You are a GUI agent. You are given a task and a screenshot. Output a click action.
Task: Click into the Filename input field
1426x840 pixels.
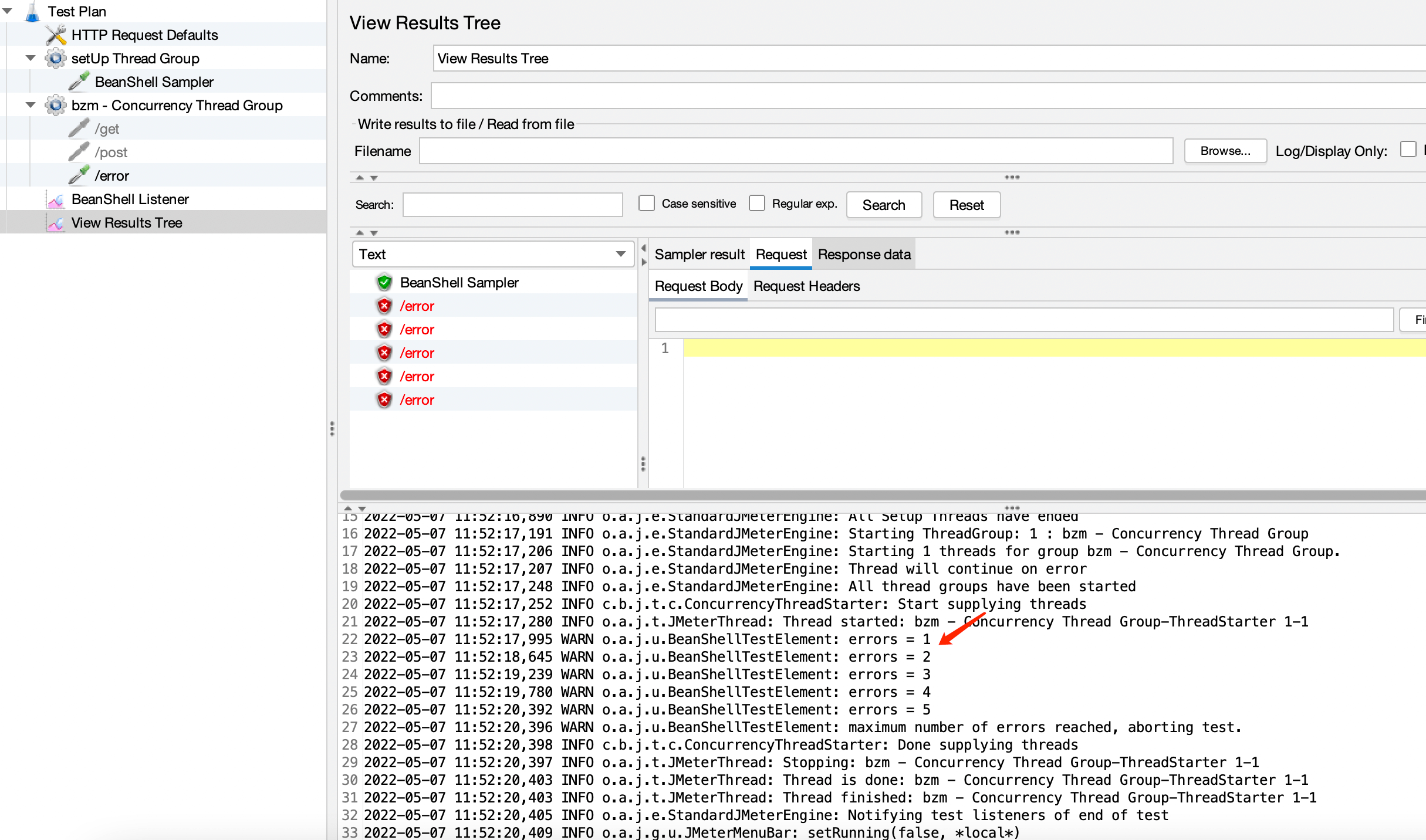(795, 151)
